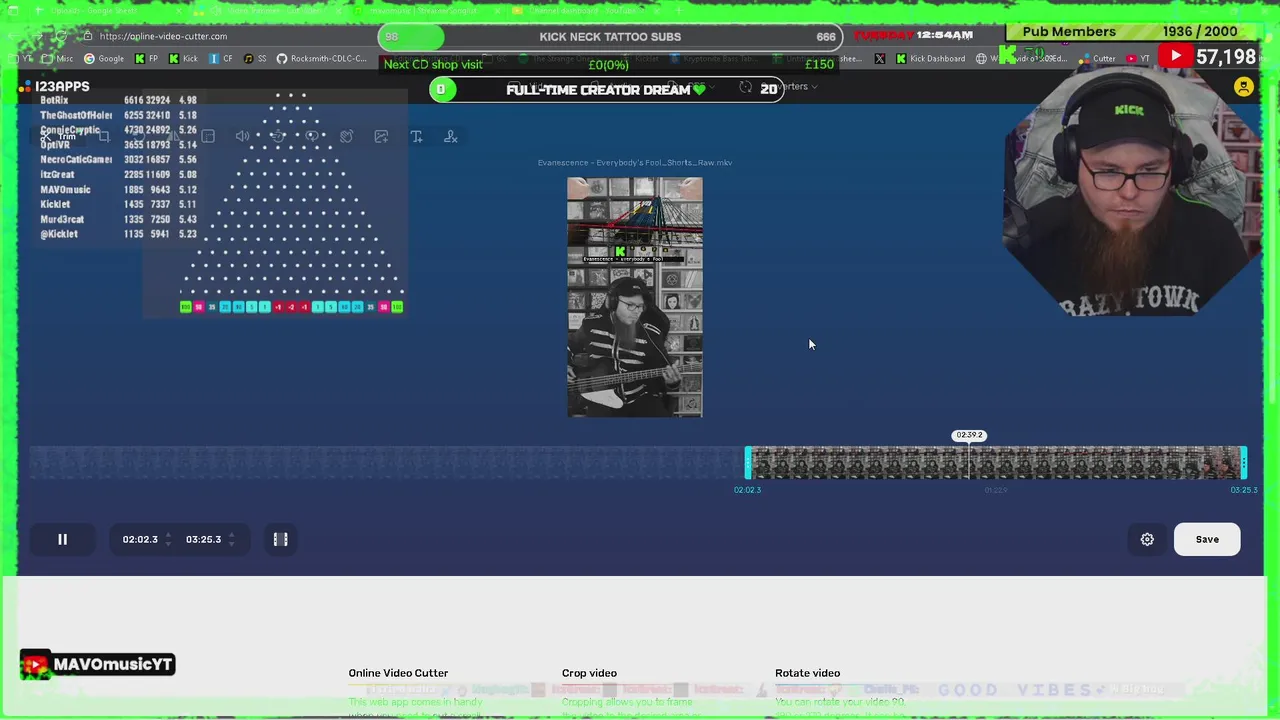The image size is (1280, 720).
Task: Click inside the selected timeline clip
Action: pos(996,463)
